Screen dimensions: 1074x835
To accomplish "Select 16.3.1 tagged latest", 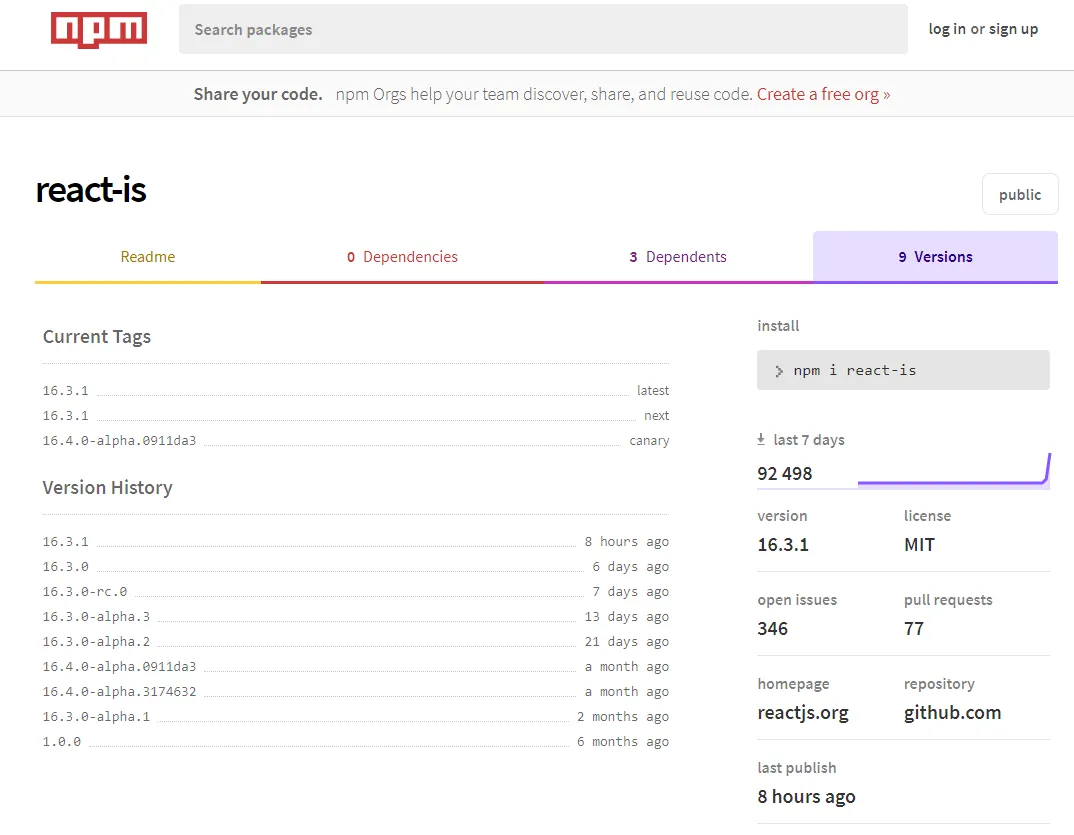I will [66, 390].
